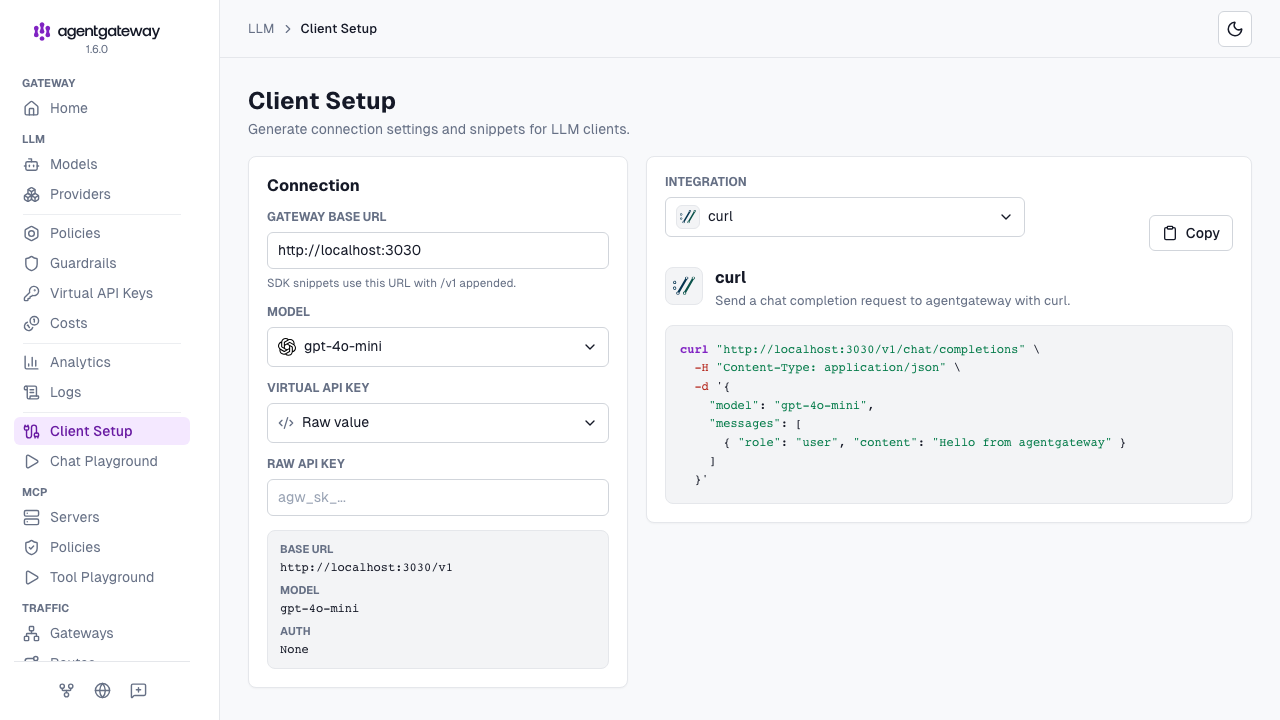Image resolution: width=1280 pixels, height=720 pixels.
Task: Open the Tool Playground
Action: click(x=102, y=577)
